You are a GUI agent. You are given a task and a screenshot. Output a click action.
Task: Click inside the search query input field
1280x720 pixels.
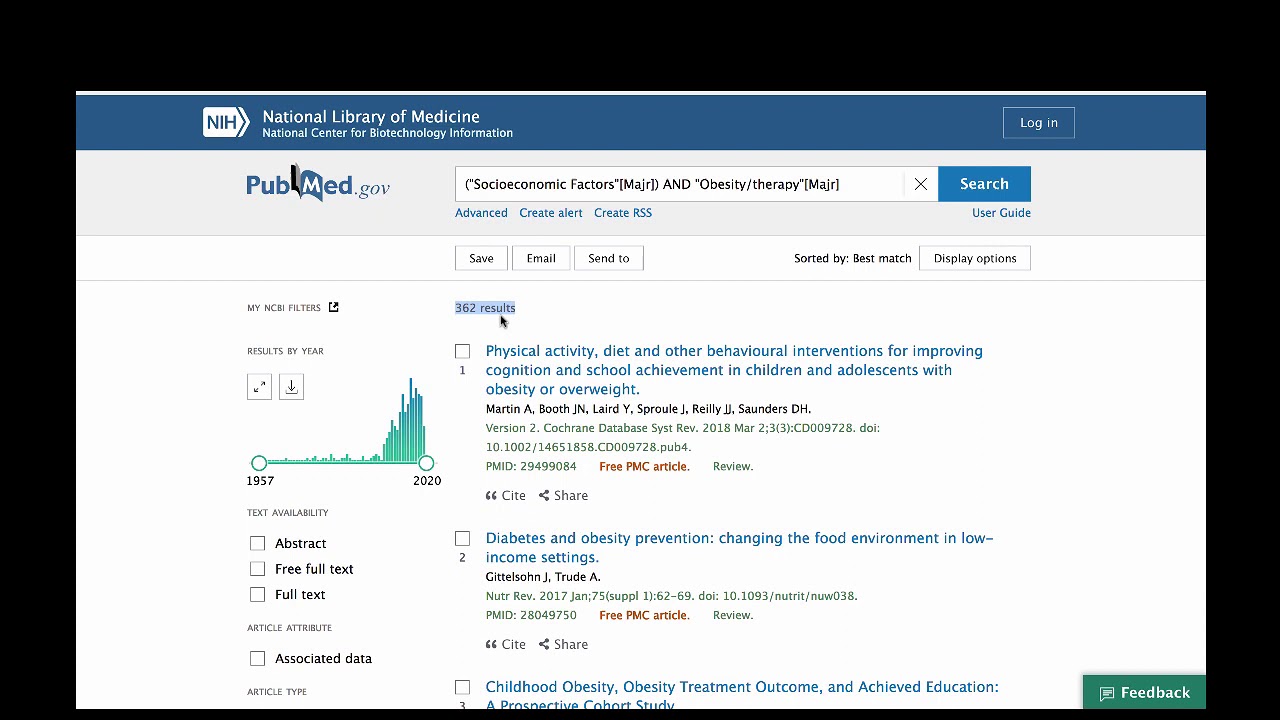680,184
